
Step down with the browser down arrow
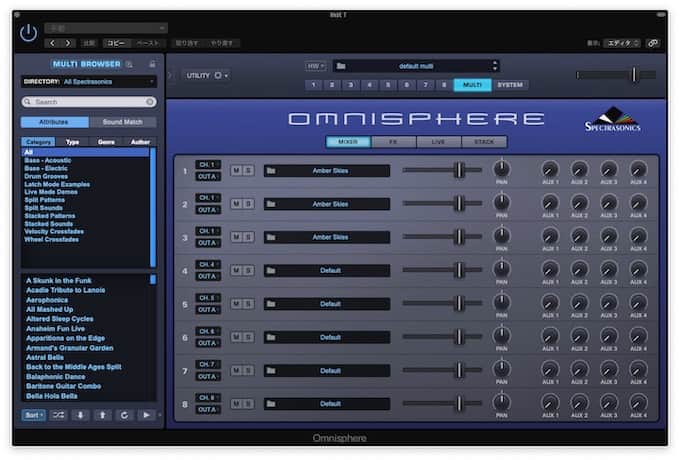point(80,415)
